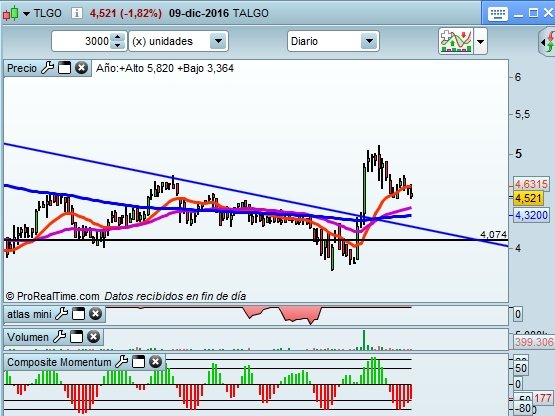Screen dimensions: 555x416
Task: Click the blue 4,3200 price label
Action: coord(531,215)
